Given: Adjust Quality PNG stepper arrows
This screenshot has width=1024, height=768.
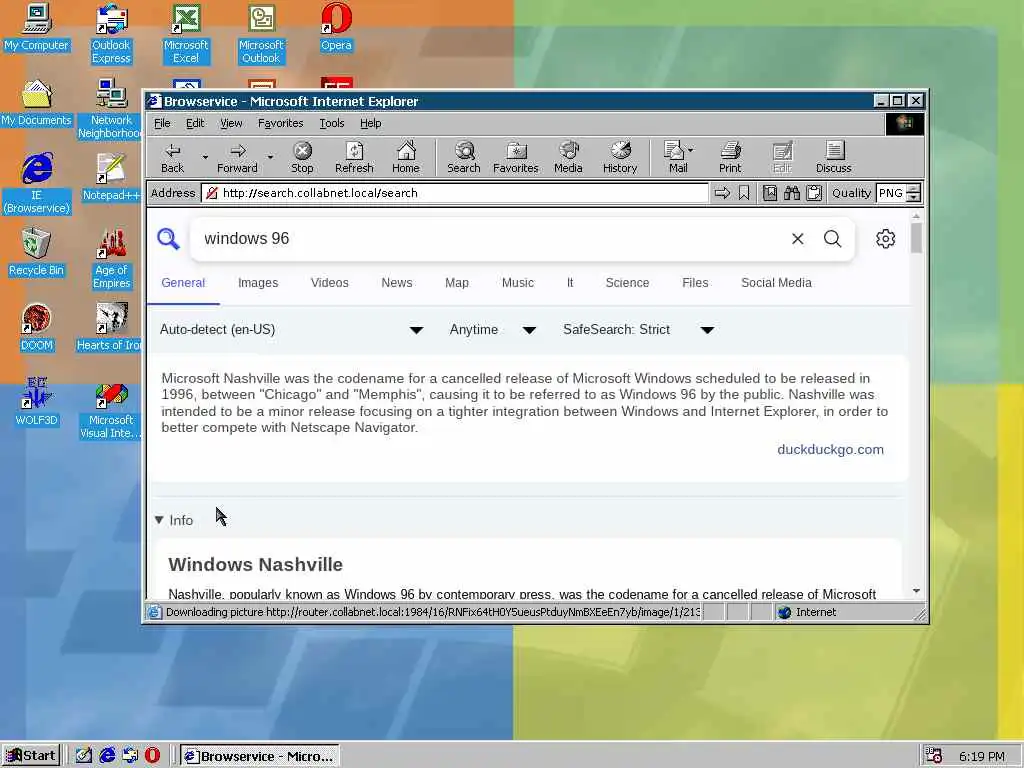Looking at the screenshot, I should (x=914, y=193).
